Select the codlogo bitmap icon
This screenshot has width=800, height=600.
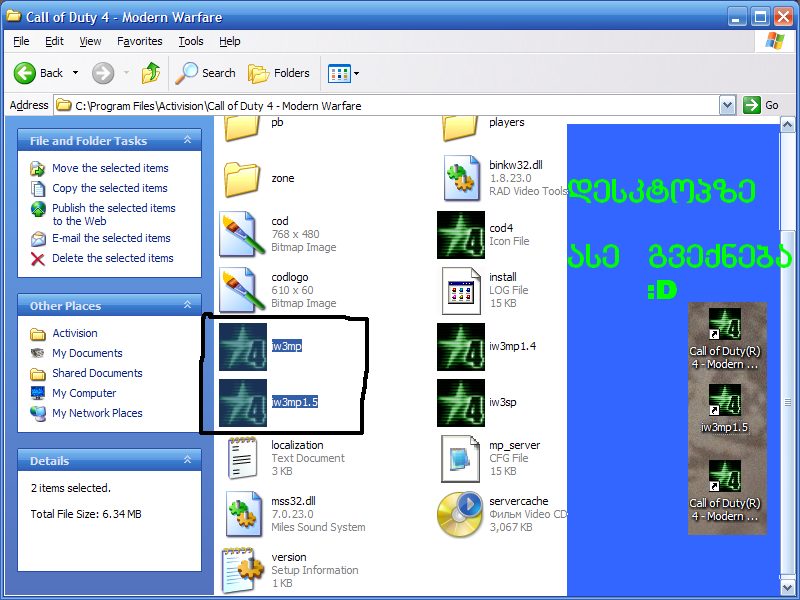pos(242,290)
